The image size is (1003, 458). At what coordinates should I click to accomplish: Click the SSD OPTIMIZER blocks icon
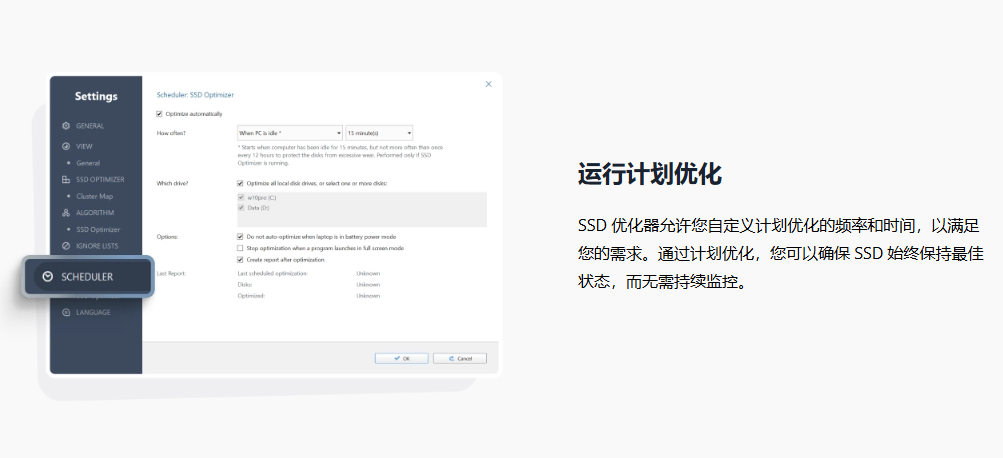pyautogui.click(x=66, y=180)
